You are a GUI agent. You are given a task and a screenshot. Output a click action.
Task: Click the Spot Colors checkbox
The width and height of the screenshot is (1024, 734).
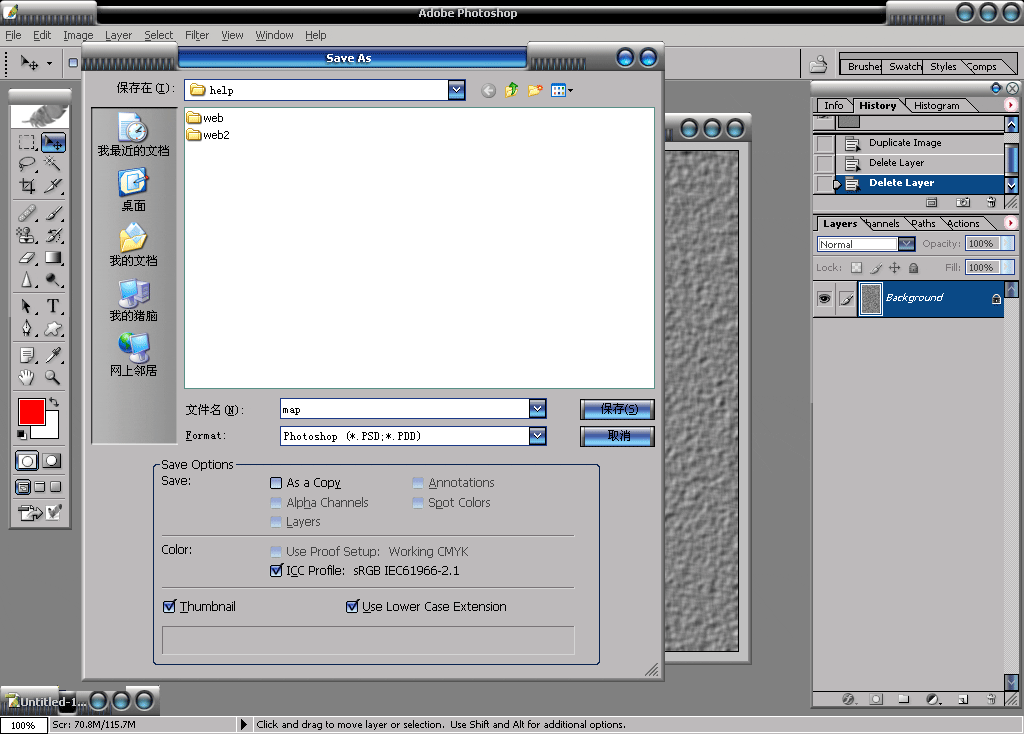418,503
